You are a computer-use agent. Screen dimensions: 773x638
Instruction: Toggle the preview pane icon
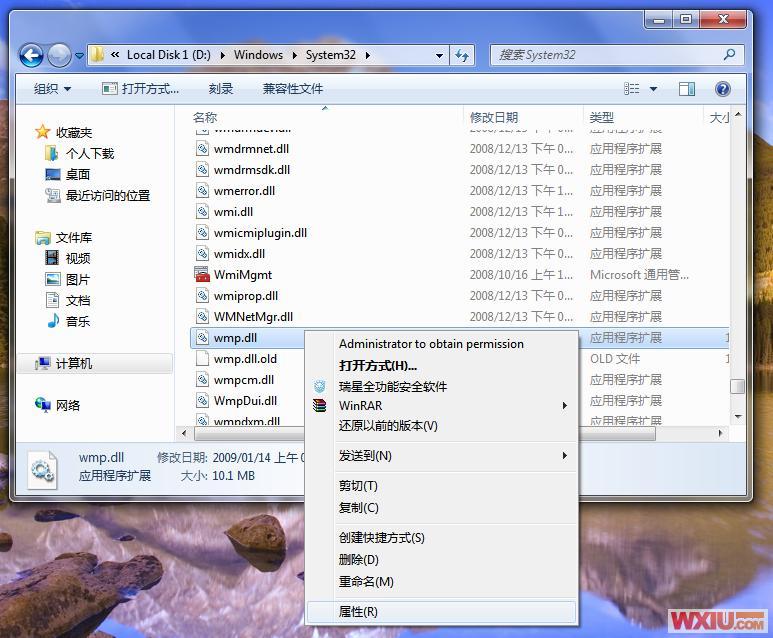coord(687,89)
